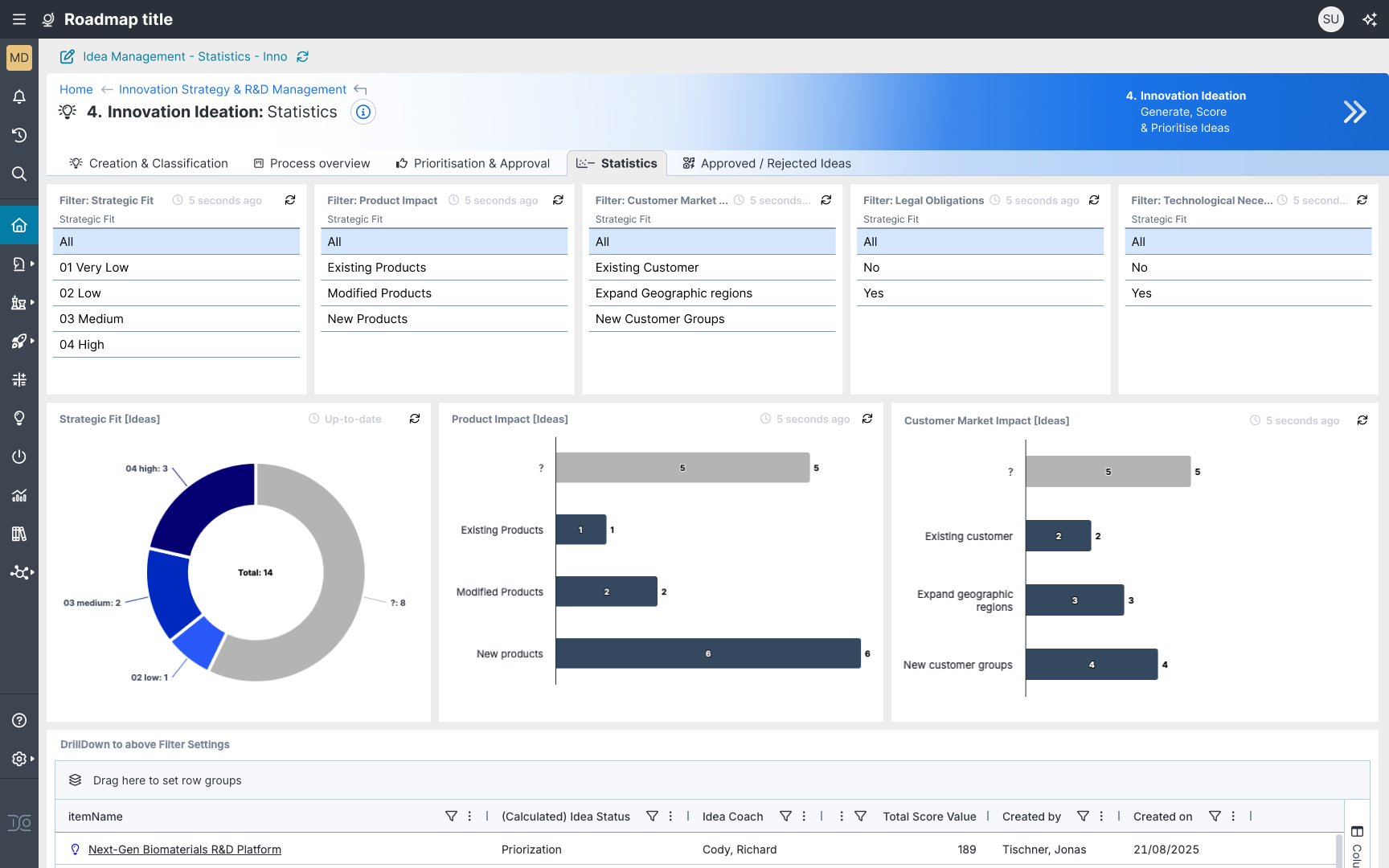
Task: Open the Columns side panel
Action: point(1357,846)
